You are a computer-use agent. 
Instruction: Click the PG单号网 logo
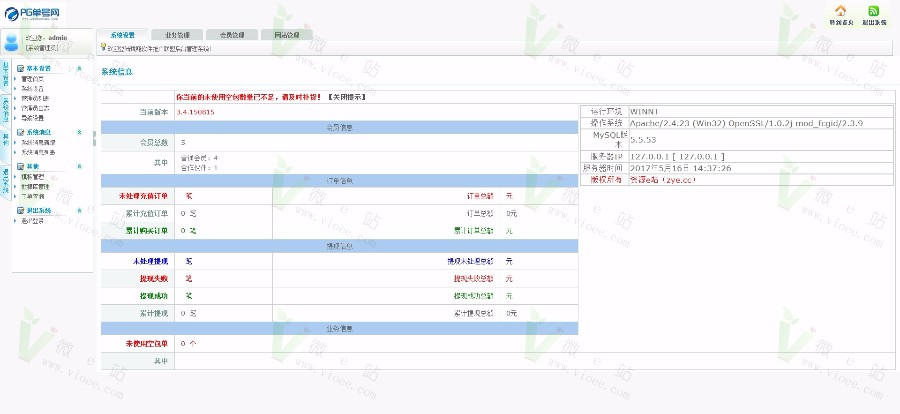34,13
